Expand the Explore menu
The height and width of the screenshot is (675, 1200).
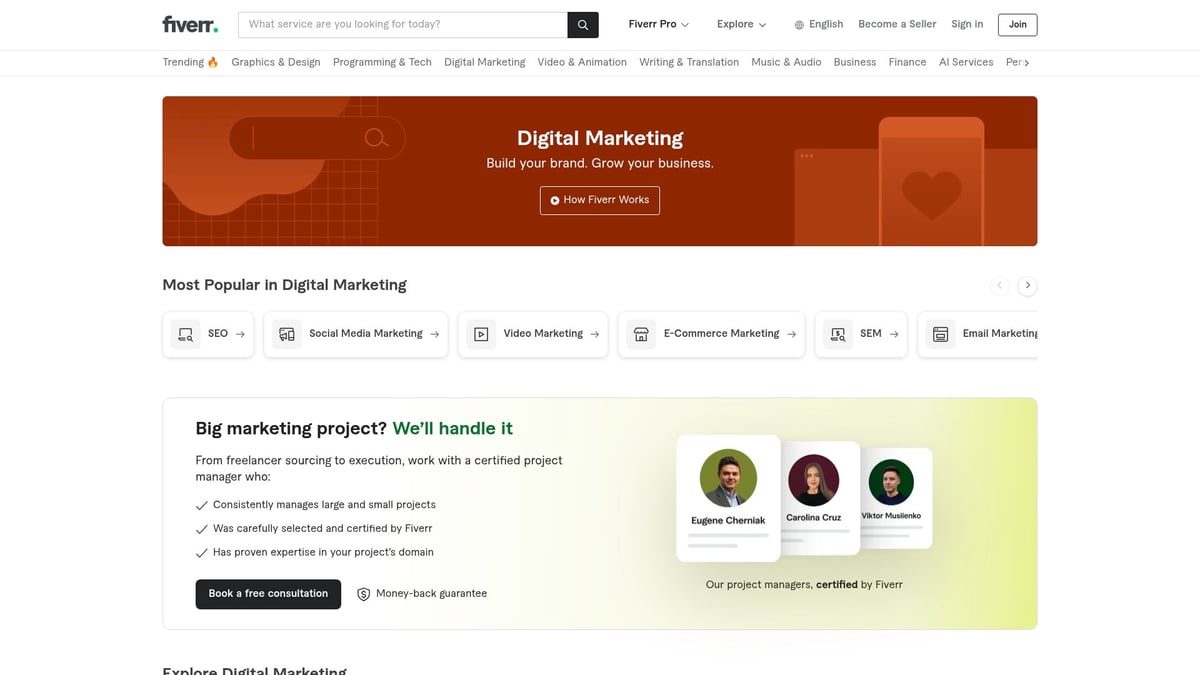(x=740, y=23)
